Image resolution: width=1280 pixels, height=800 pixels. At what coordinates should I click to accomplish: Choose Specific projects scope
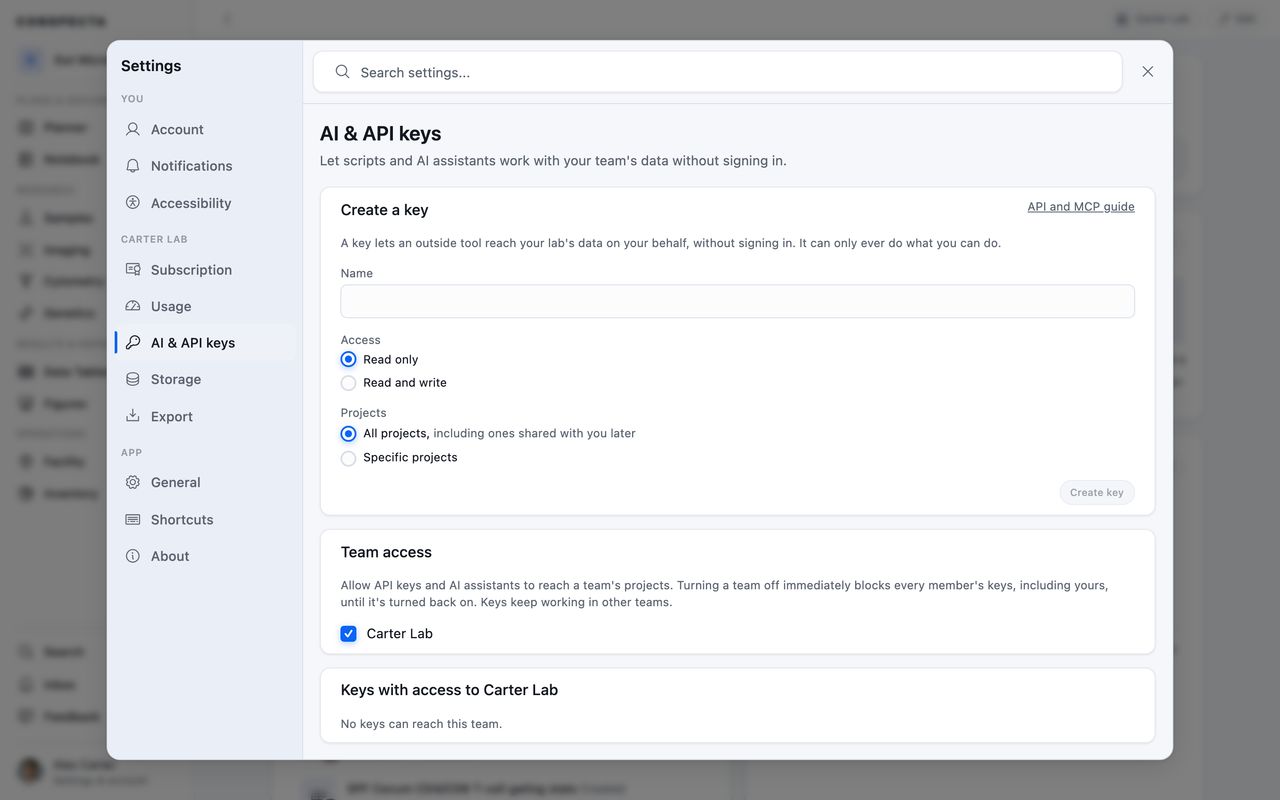coord(348,458)
